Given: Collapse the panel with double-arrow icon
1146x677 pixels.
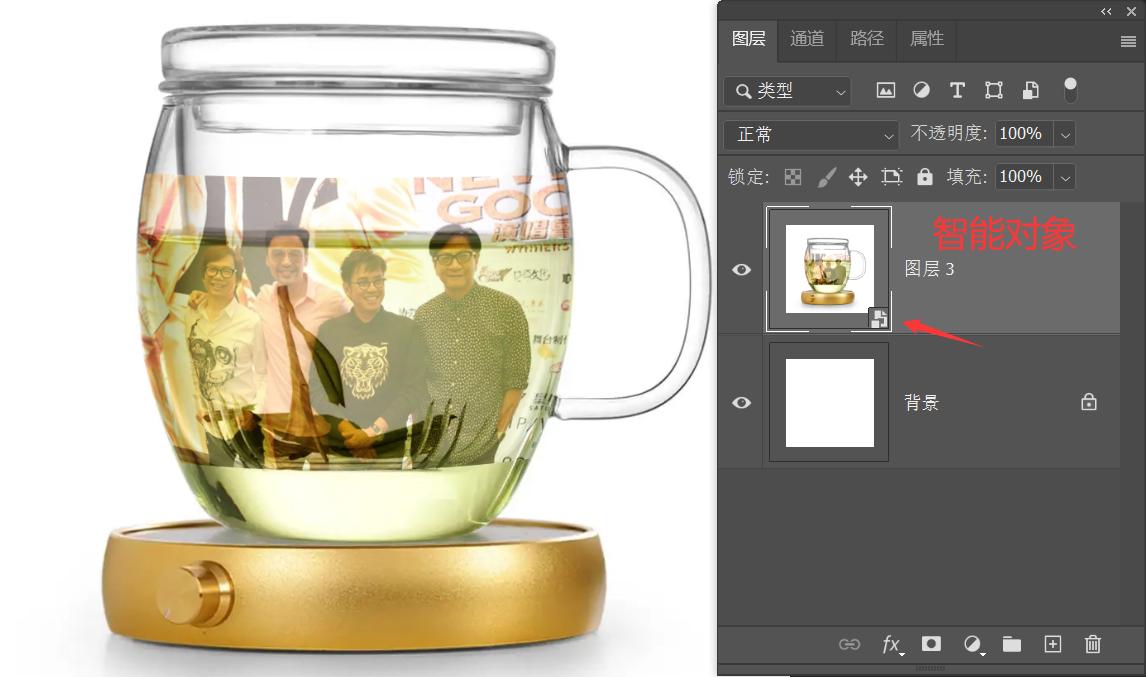Looking at the screenshot, I should (1106, 11).
